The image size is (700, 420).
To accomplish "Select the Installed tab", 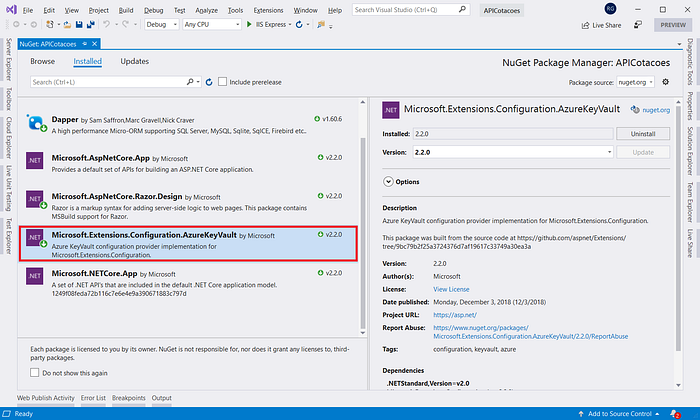I will [88, 61].
